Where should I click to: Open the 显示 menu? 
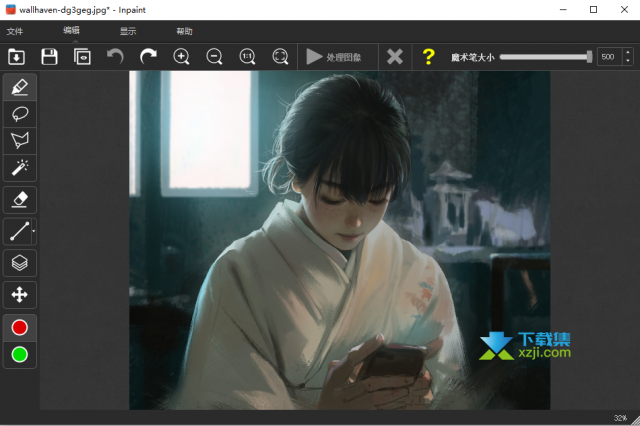coord(128,31)
